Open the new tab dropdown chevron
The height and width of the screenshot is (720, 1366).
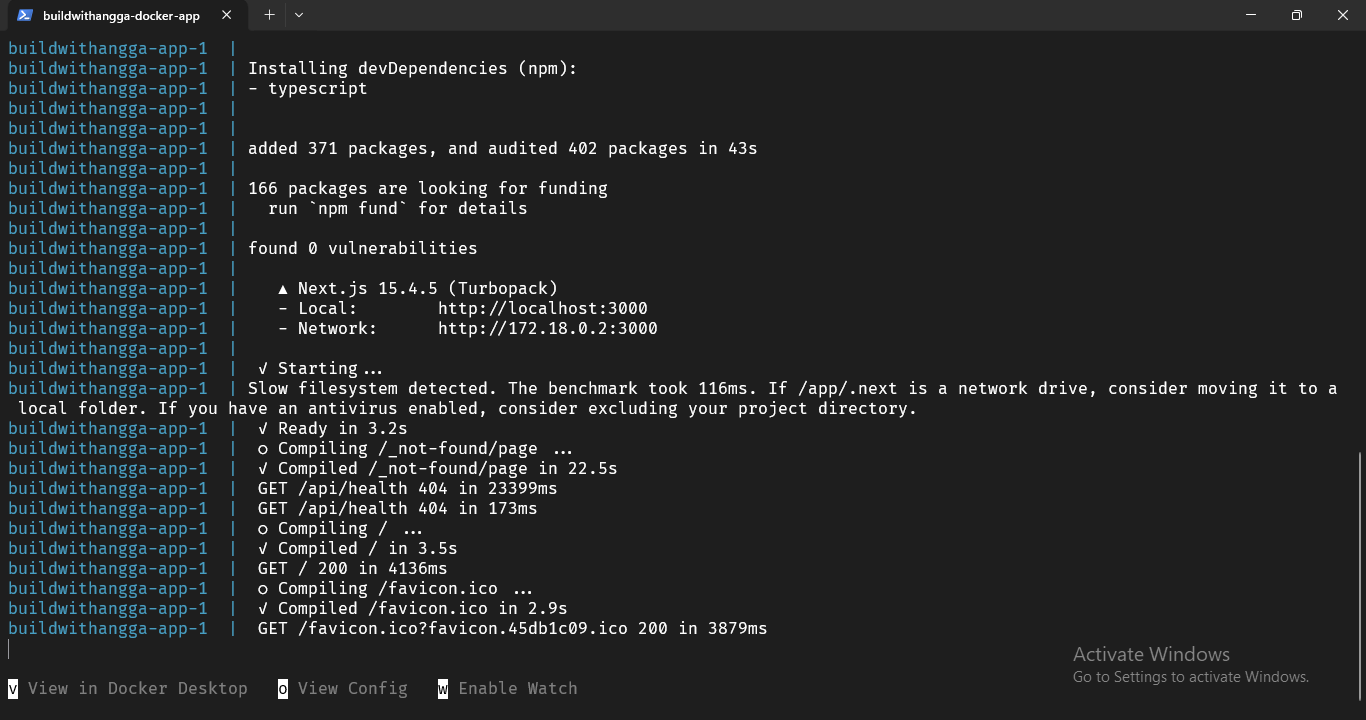point(298,15)
